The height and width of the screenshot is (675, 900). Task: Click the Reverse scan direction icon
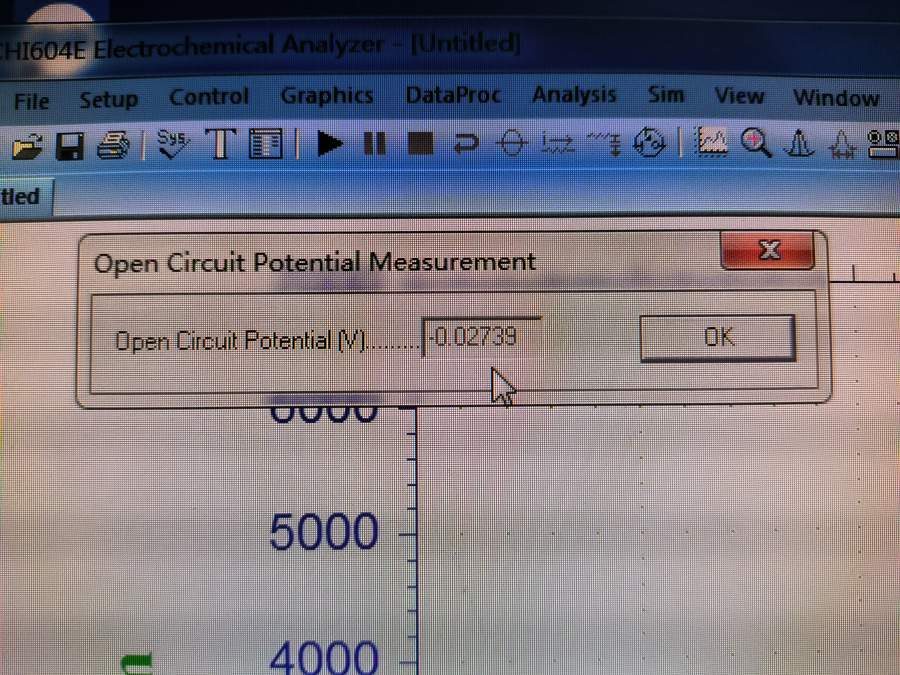[465, 144]
